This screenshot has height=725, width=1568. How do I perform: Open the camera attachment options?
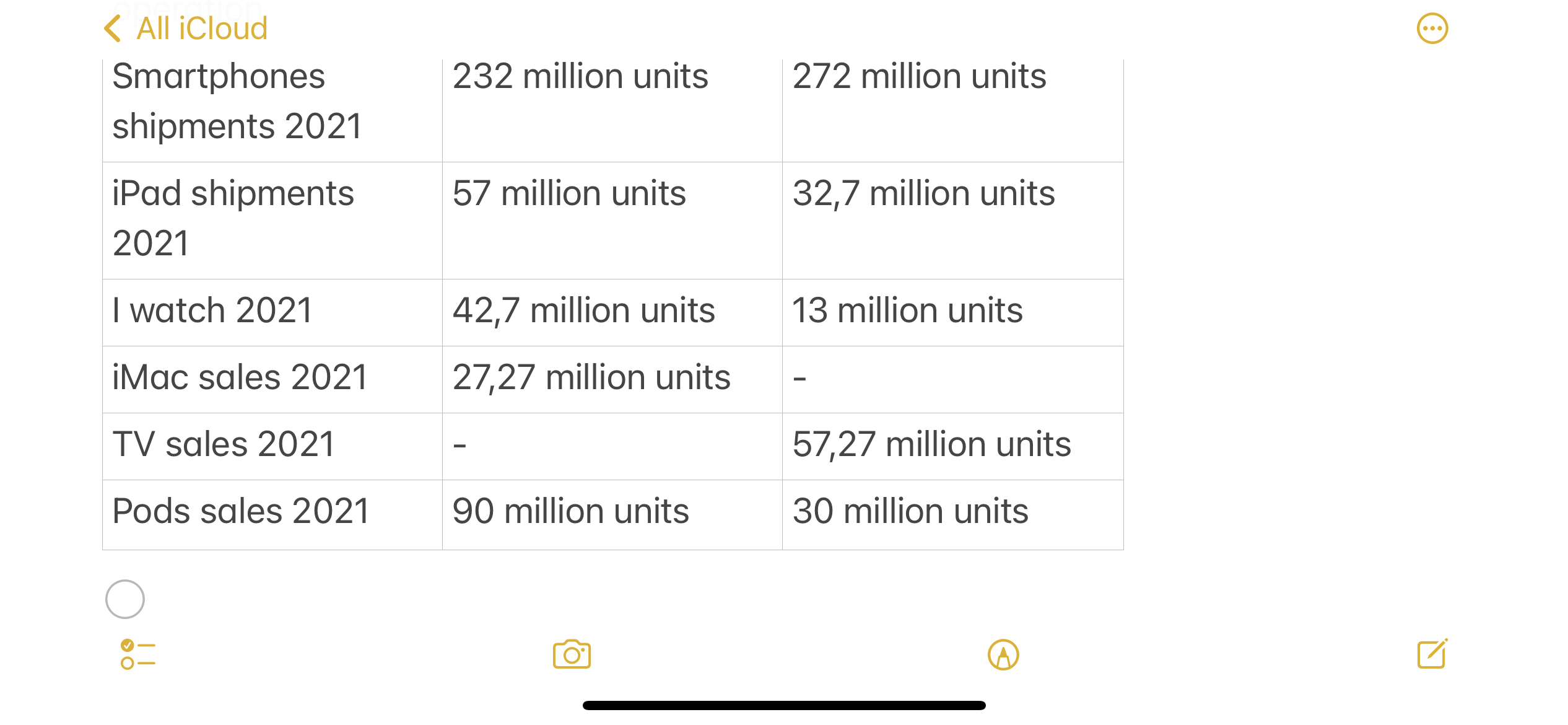[x=572, y=654]
